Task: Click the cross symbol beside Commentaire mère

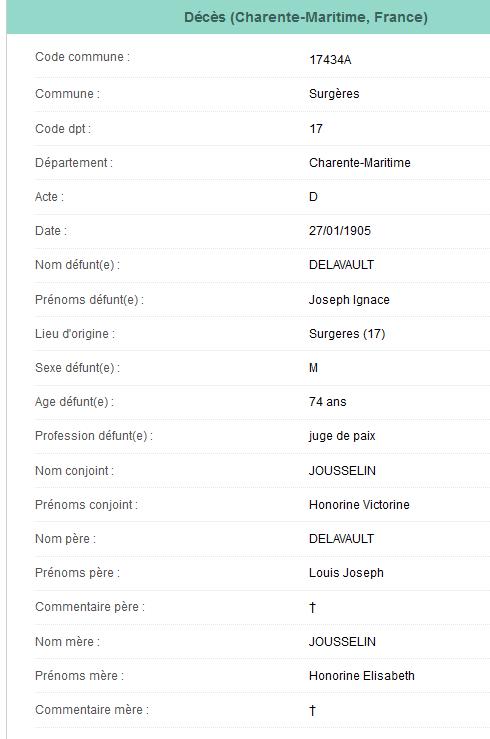Action: point(312,710)
